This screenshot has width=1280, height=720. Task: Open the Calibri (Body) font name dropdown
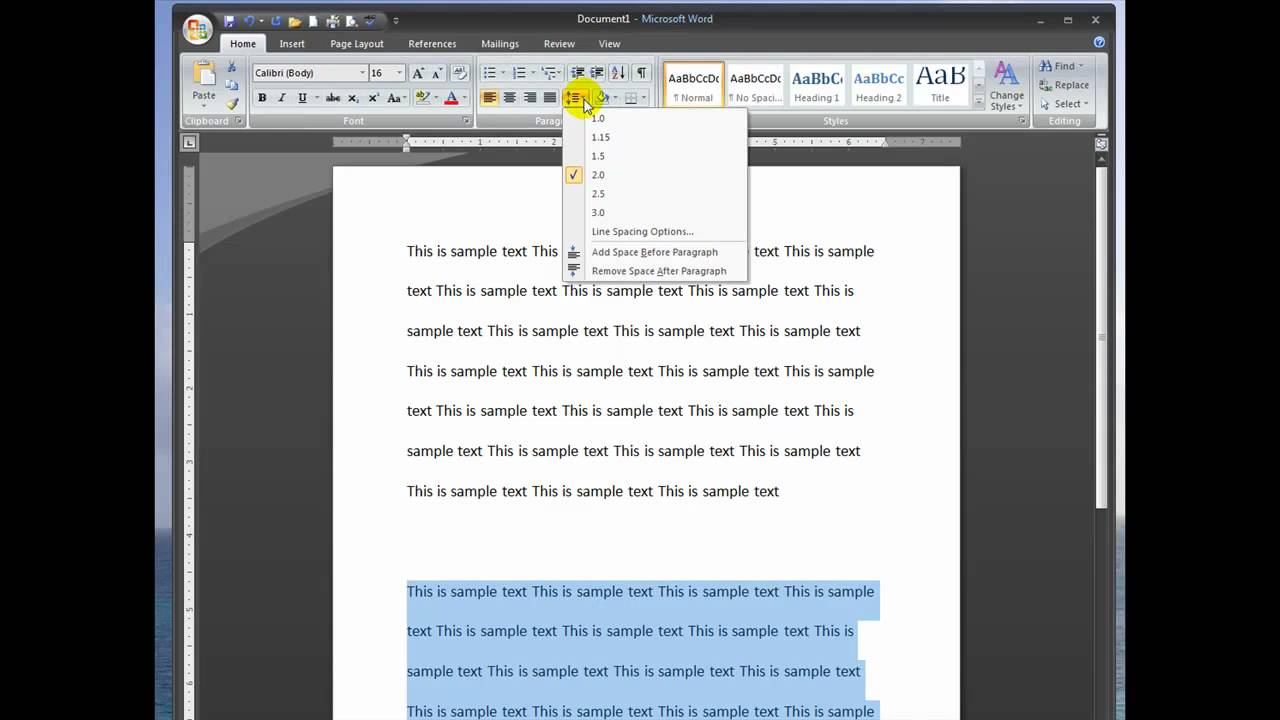coord(362,73)
